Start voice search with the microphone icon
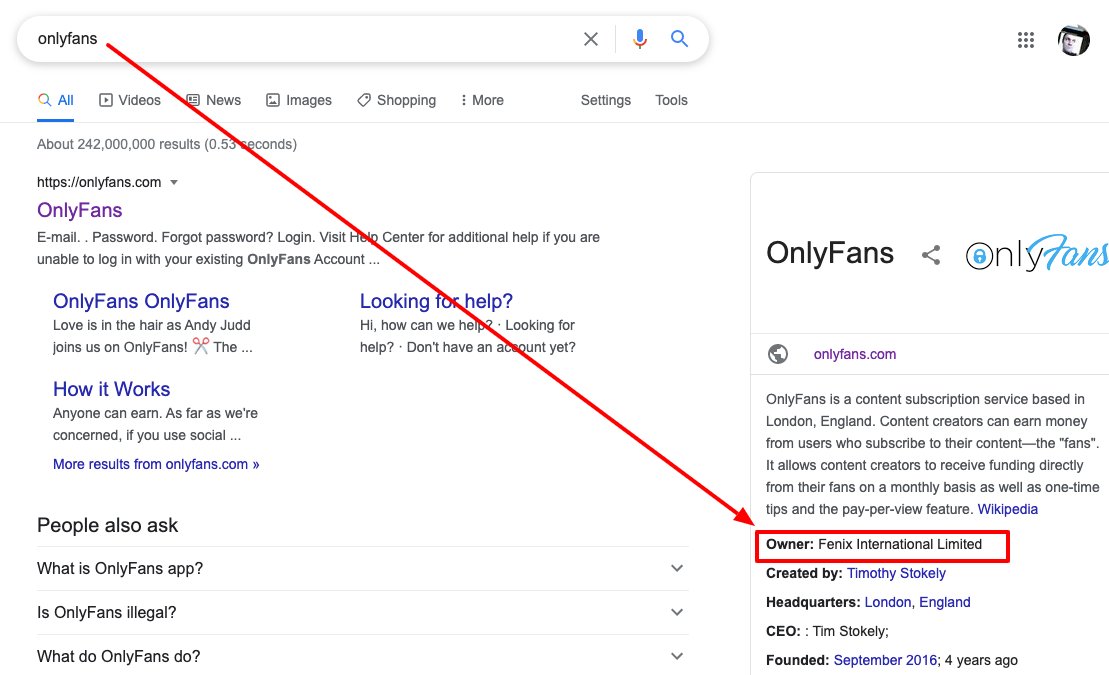The image size is (1109, 675). coord(639,39)
